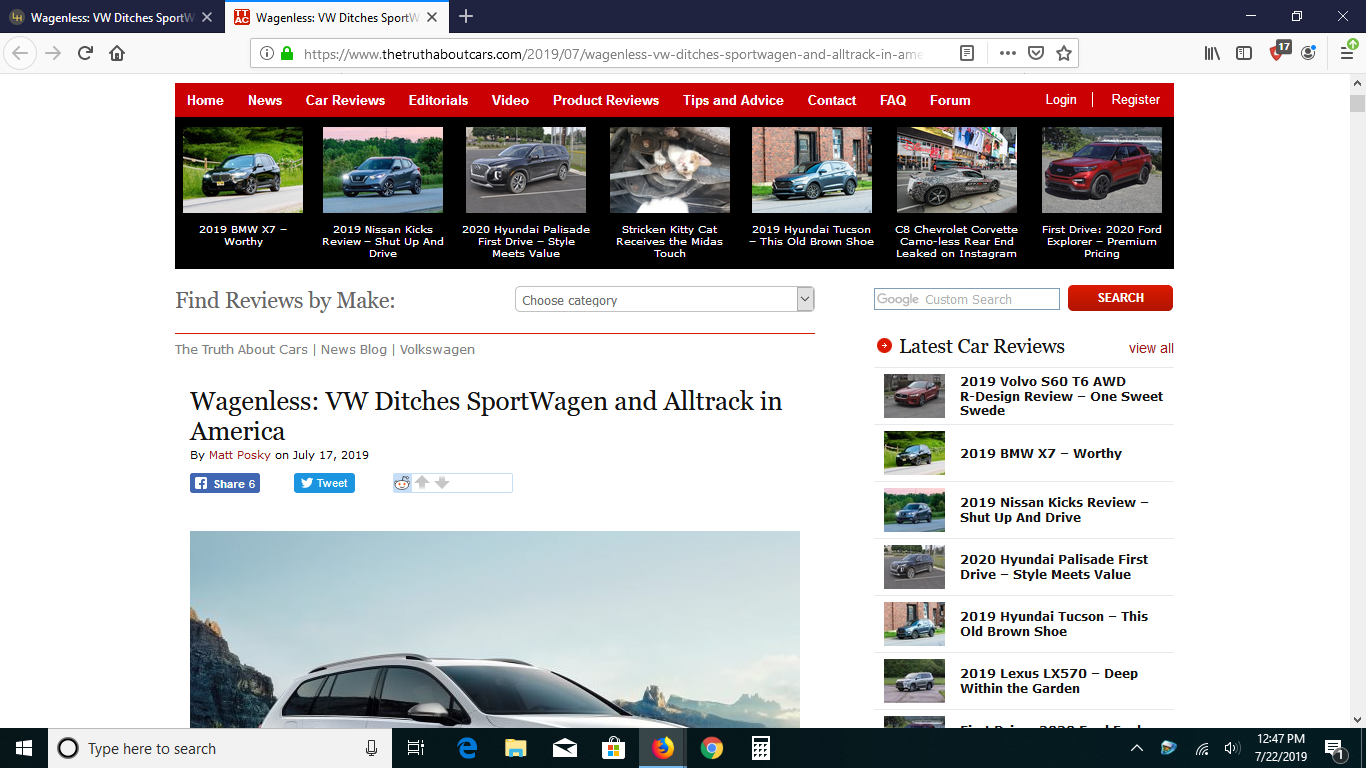Open the Firefox Library icon
Image resolution: width=1366 pixels, height=768 pixels.
coord(1212,53)
